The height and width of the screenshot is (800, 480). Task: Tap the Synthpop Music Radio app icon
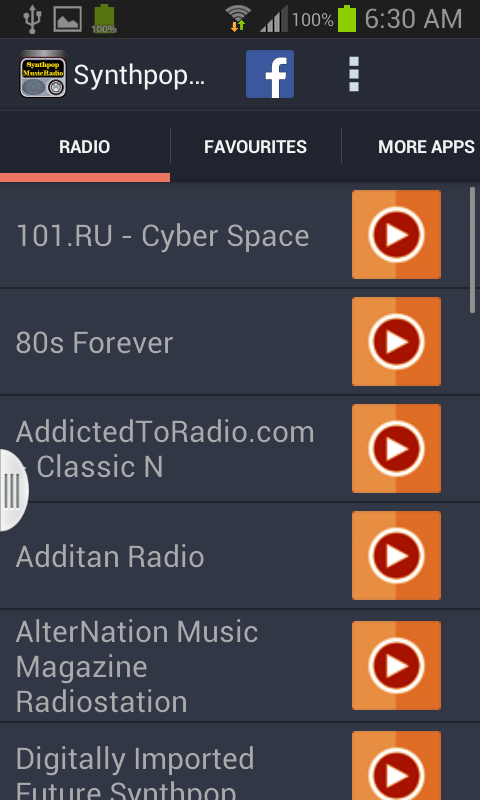pyautogui.click(x=43, y=74)
